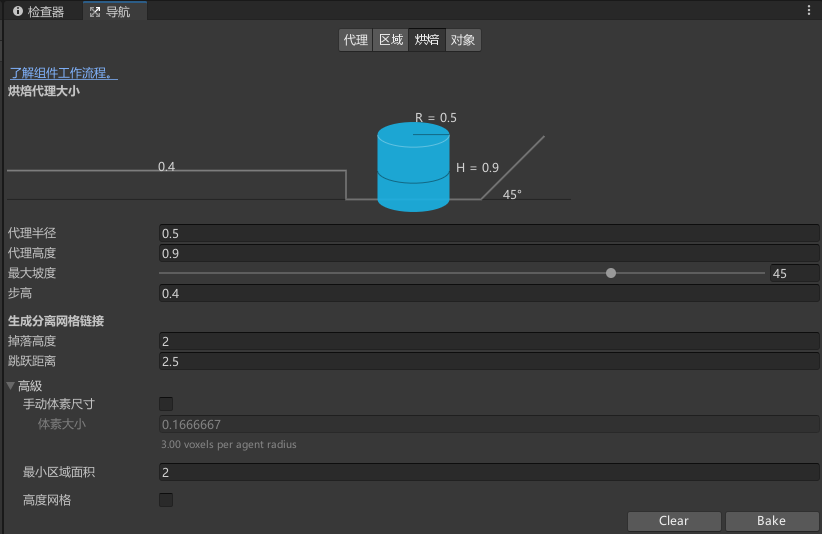Focus the 代理高度 value field
The height and width of the screenshot is (534, 822).
click(x=488, y=253)
